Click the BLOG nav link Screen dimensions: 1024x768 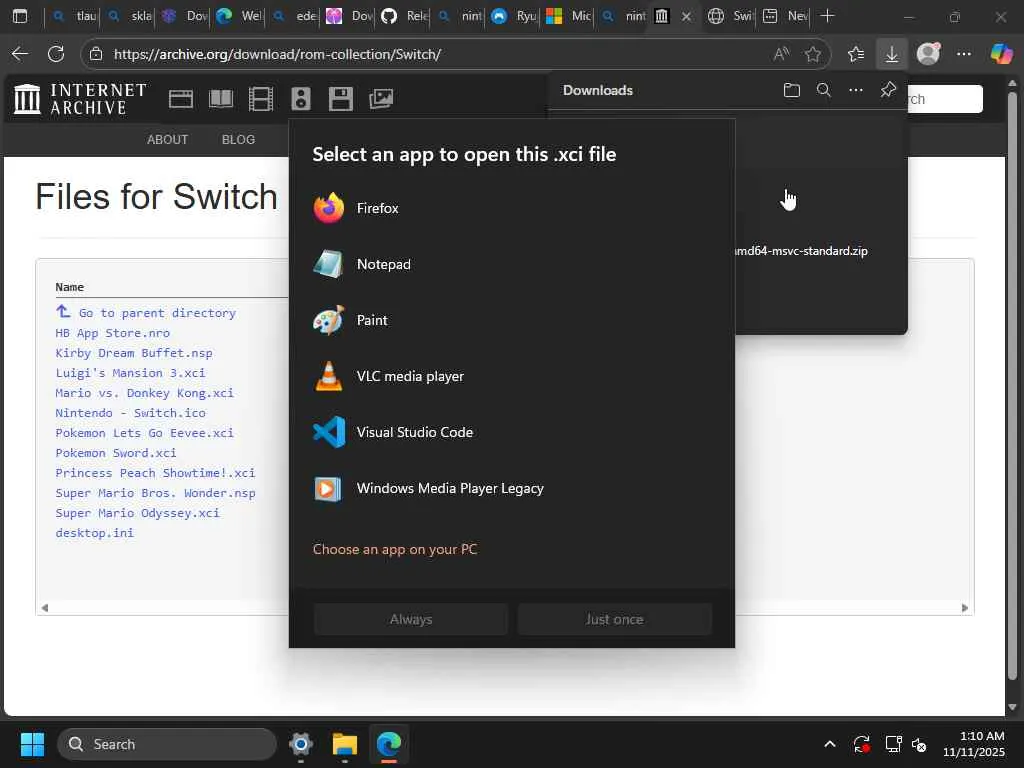pos(238,140)
